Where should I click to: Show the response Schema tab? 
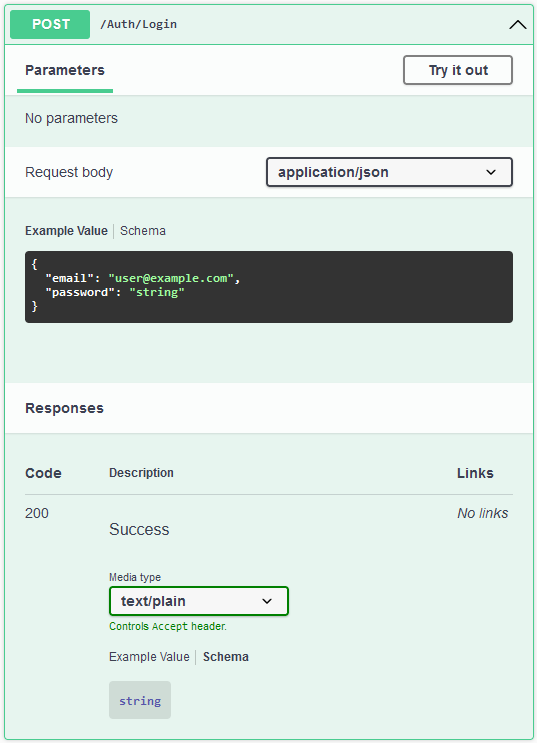tap(226, 657)
